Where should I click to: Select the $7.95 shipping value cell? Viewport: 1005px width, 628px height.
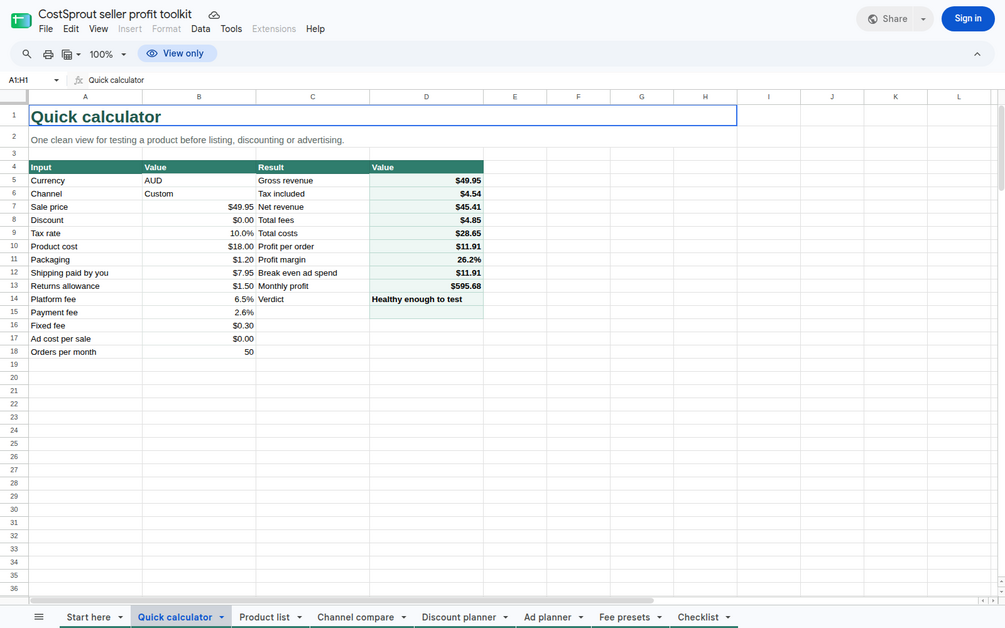199,273
